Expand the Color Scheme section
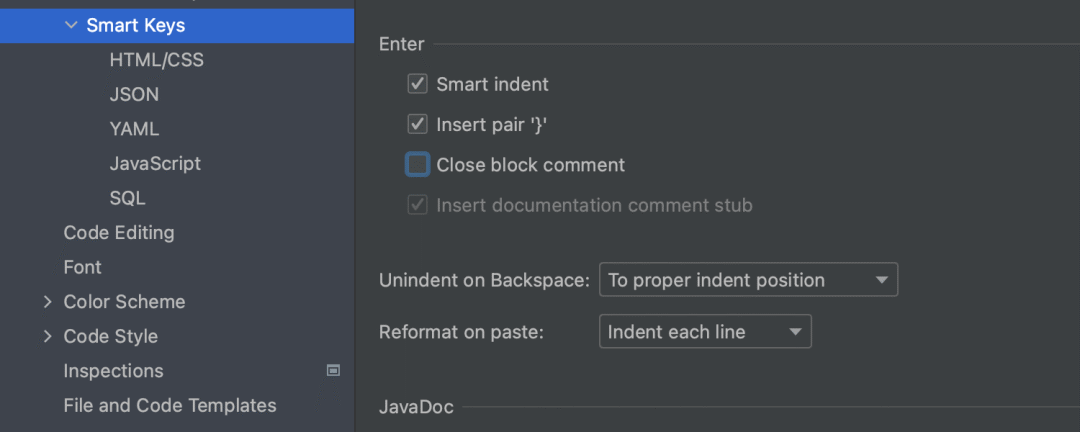The image size is (1080, 432). pyautogui.click(x=47, y=302)
